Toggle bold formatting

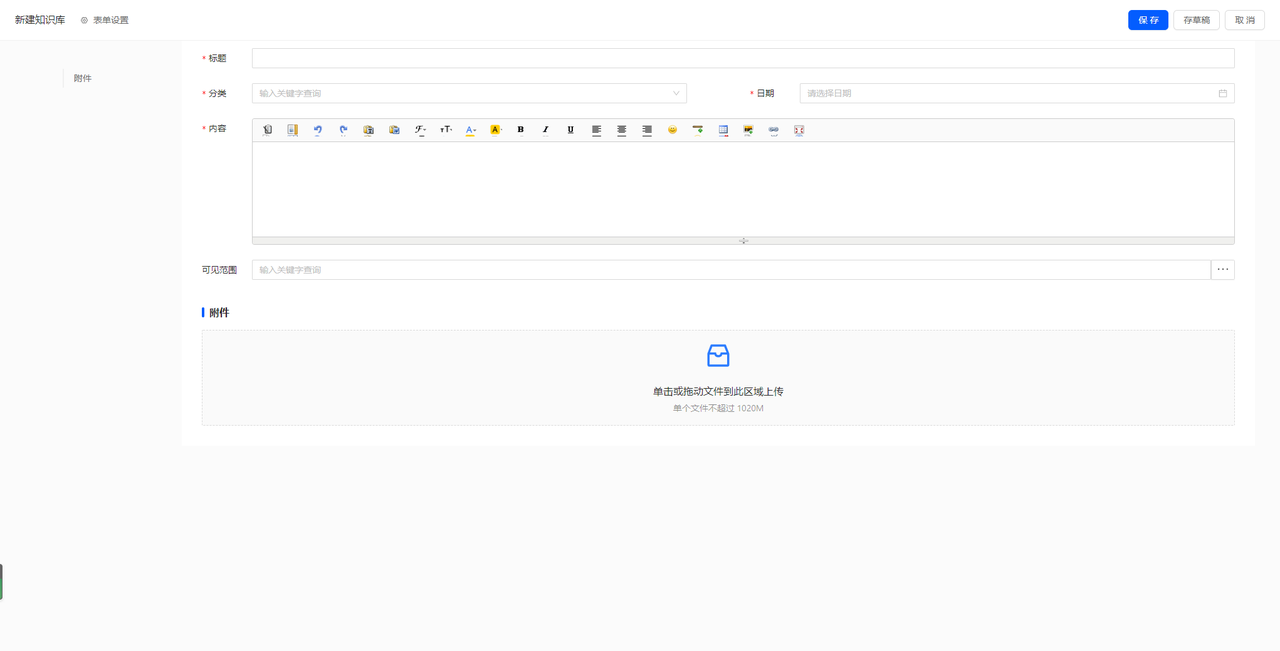(x=520, y=130)
